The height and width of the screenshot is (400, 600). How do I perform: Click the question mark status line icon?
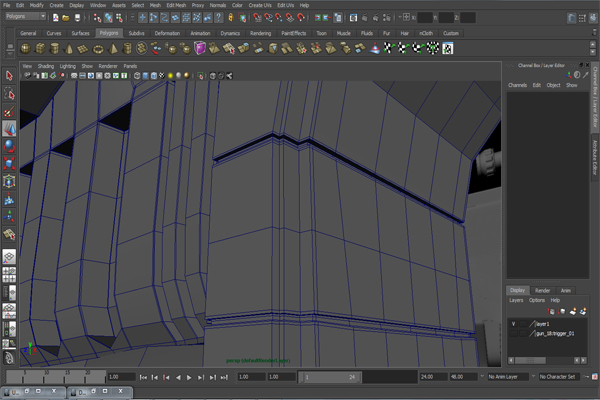[218, 17]
